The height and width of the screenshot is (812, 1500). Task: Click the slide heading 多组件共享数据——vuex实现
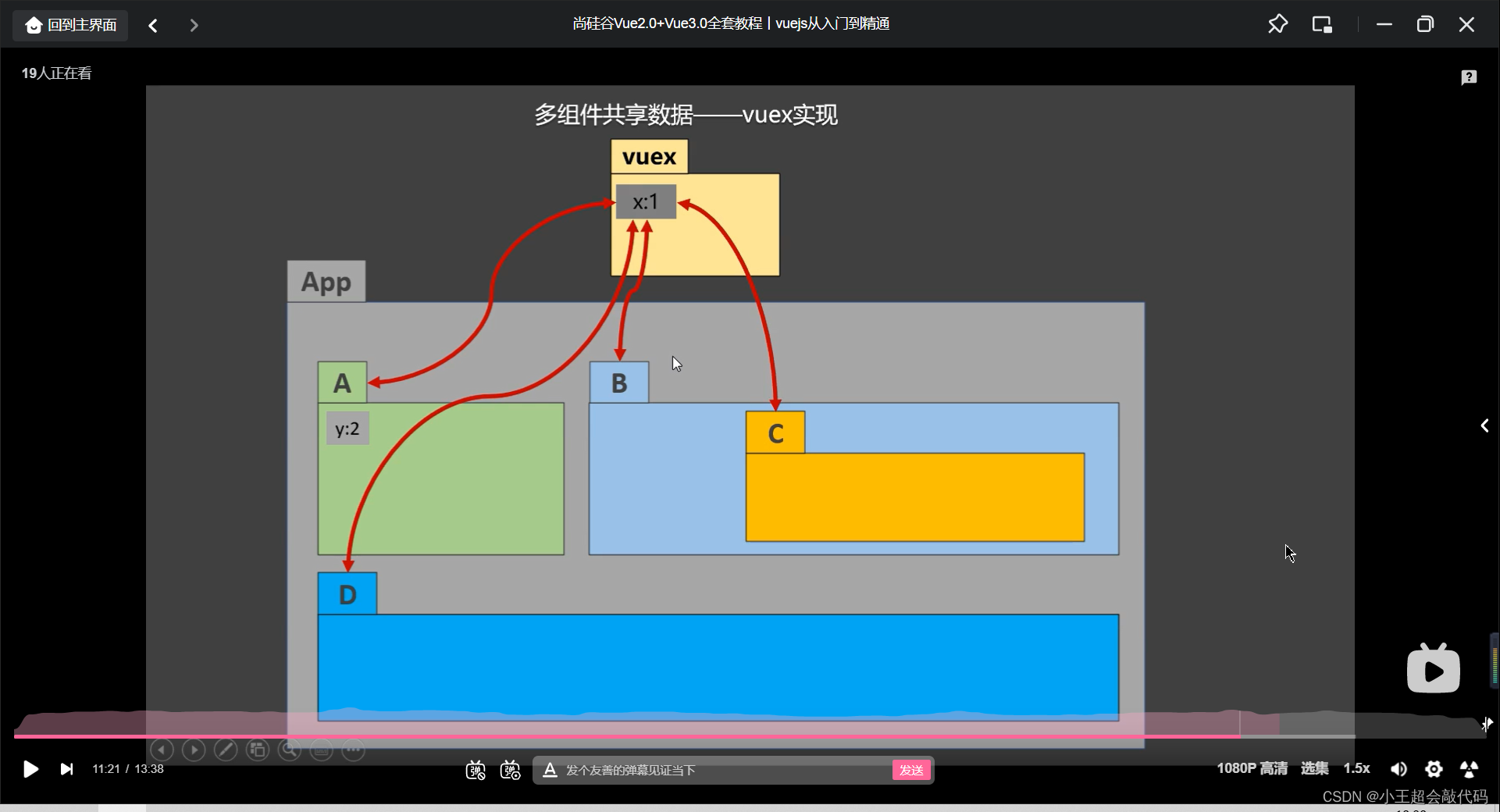point(686,115)
